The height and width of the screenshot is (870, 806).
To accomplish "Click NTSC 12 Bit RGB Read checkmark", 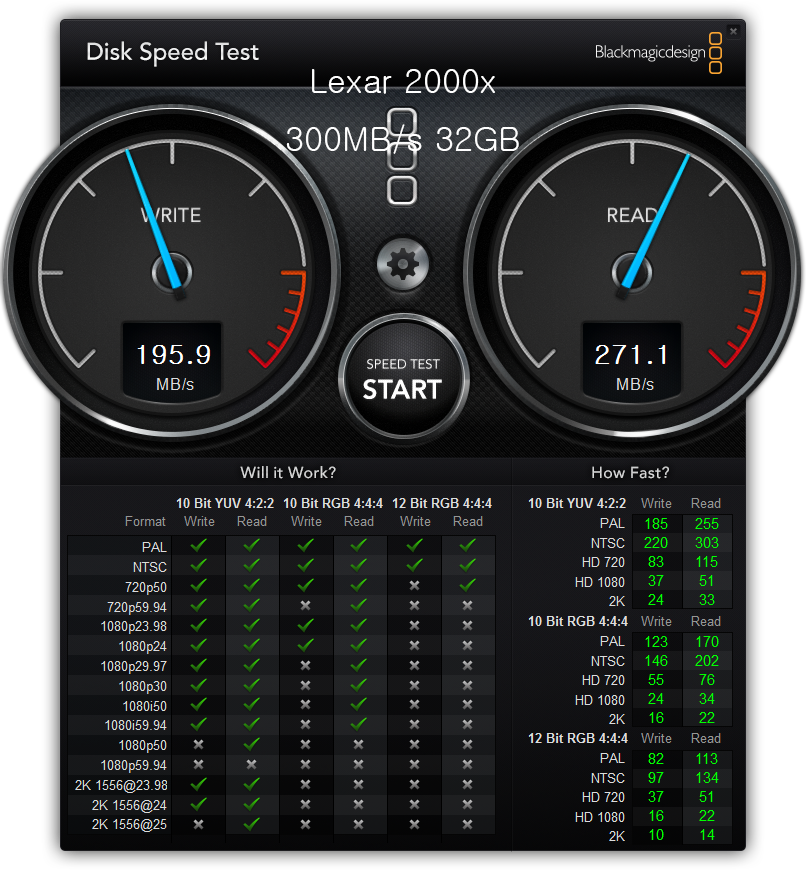I will [x=467, y=566].
